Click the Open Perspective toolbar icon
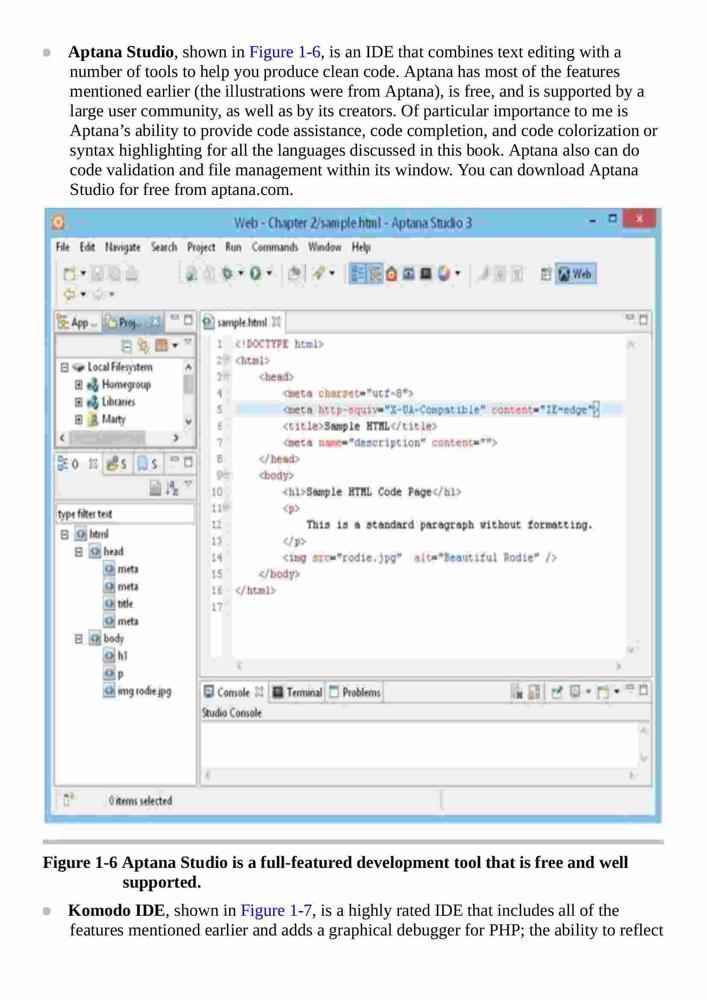707x1000 pixels. [x=546, y=274]
